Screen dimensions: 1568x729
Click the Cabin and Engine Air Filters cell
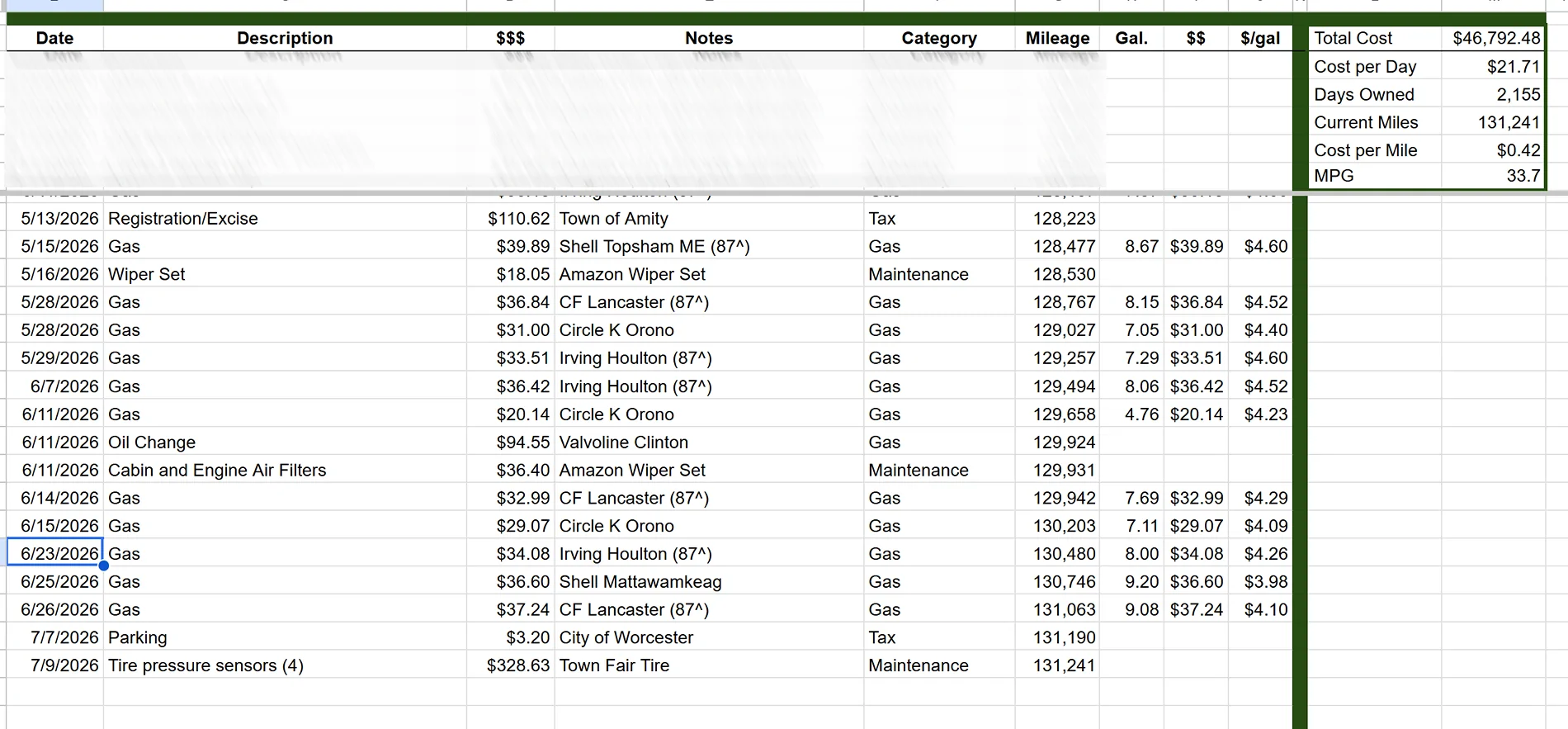coord(285,471)
